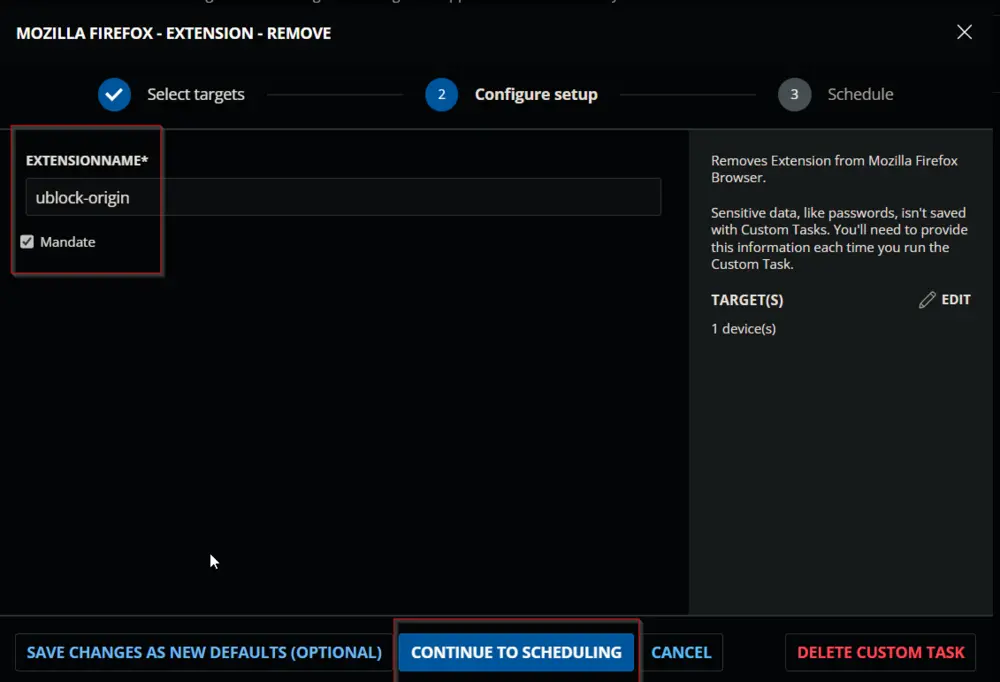
Task: Click Delete Custom Task button
Action: pos(880,652)
